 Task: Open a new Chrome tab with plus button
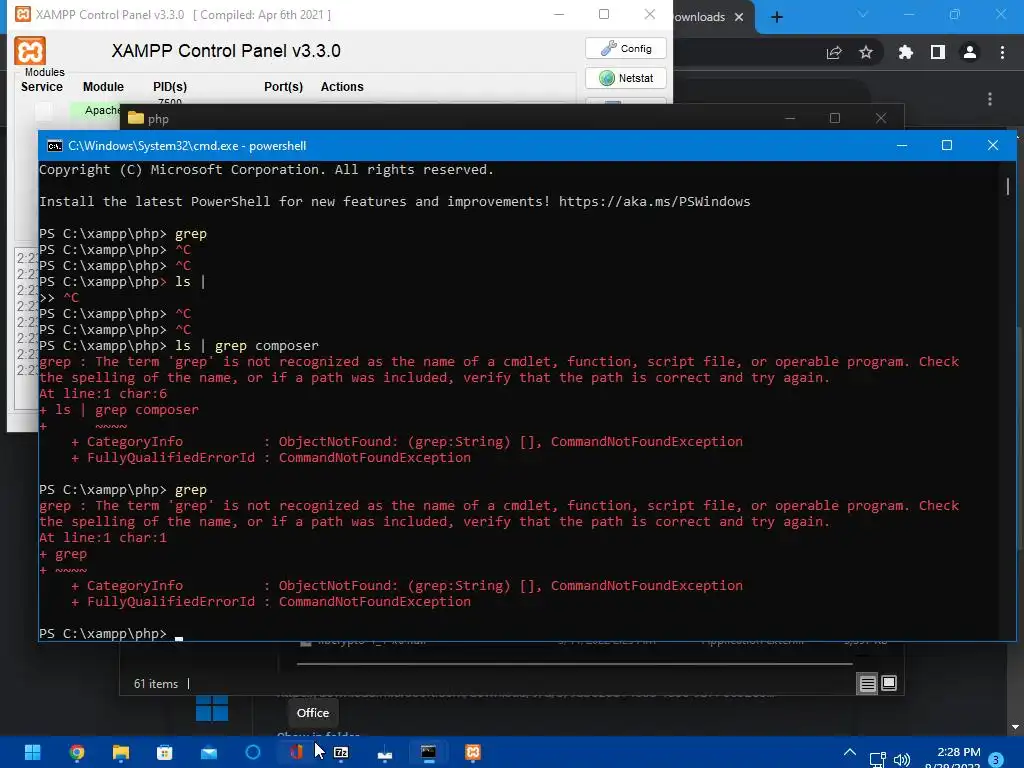(776, 17)
